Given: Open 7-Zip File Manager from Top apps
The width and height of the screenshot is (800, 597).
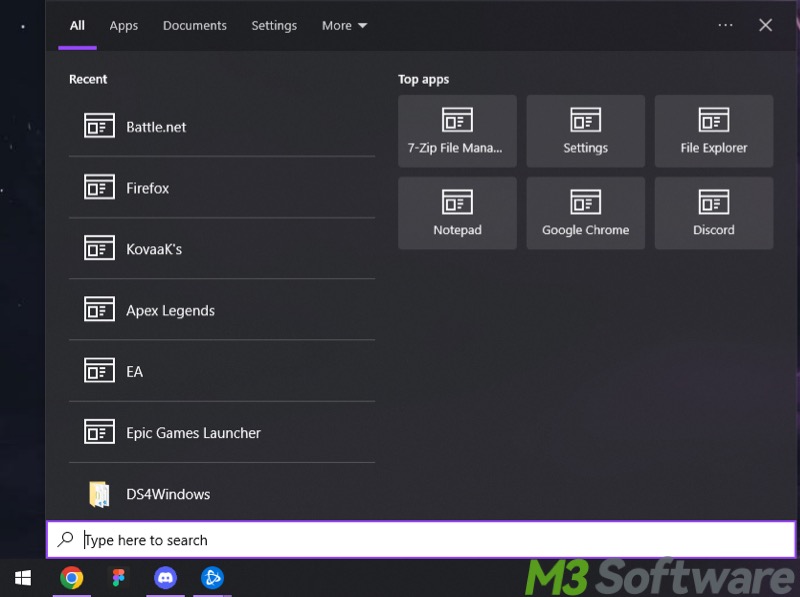Looking at the screenshot, I should pos(457,131).
